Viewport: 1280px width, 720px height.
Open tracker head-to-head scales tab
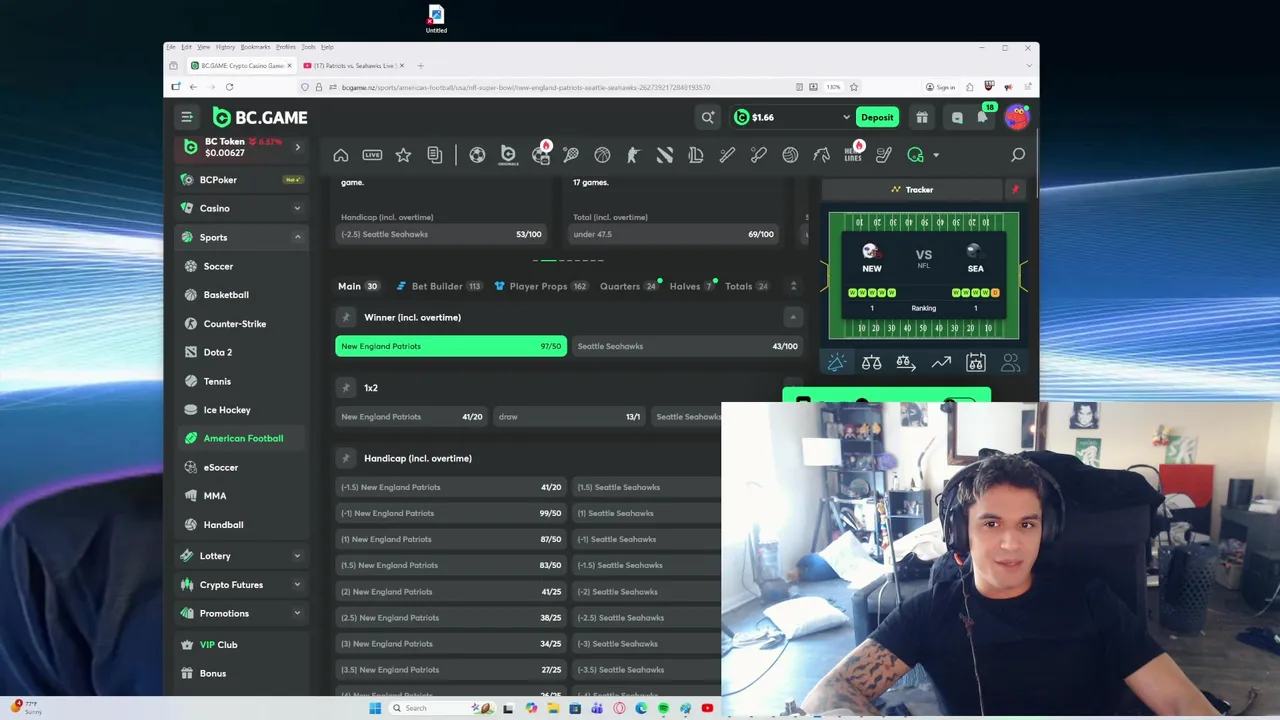click(x=872, y=363)
